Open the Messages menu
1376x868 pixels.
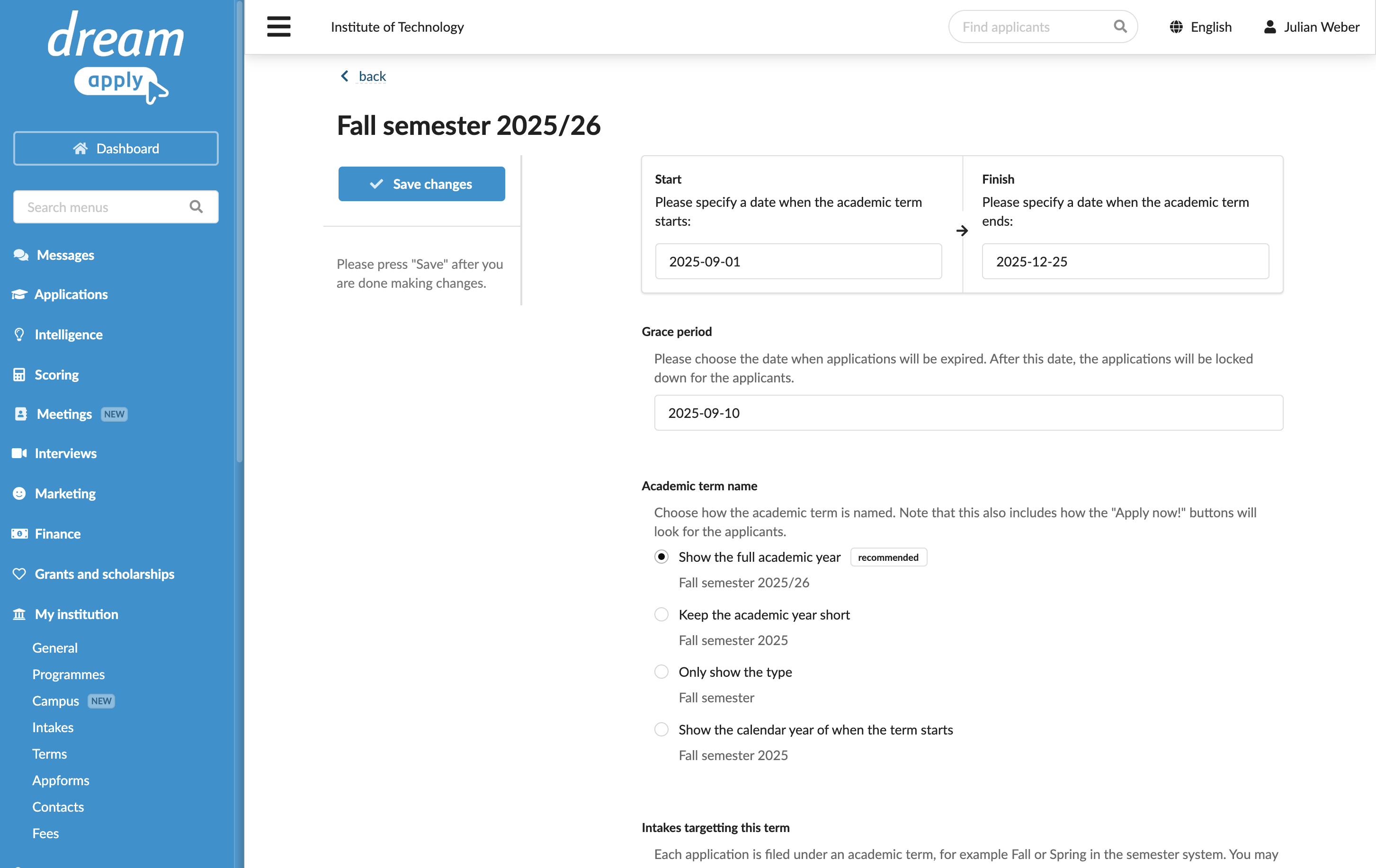pos(65,255)
